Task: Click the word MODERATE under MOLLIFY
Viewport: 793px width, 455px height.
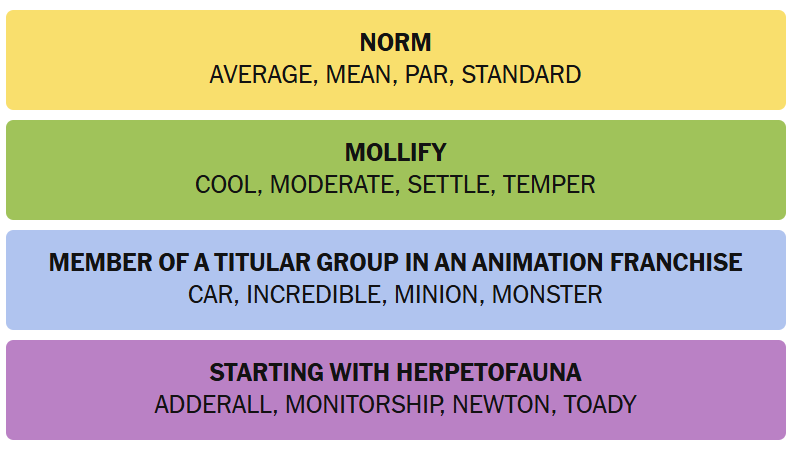Action: 332,185
